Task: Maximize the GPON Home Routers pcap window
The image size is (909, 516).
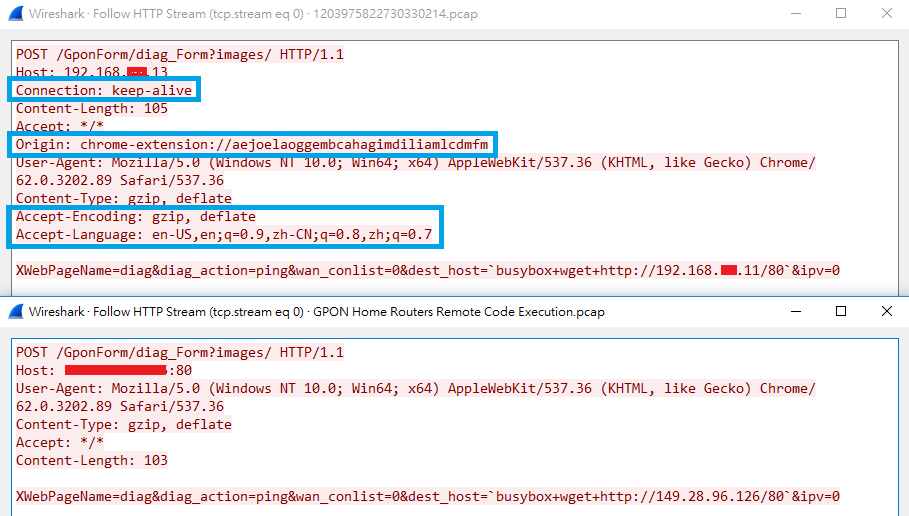Action: click(x=841, y=311)
